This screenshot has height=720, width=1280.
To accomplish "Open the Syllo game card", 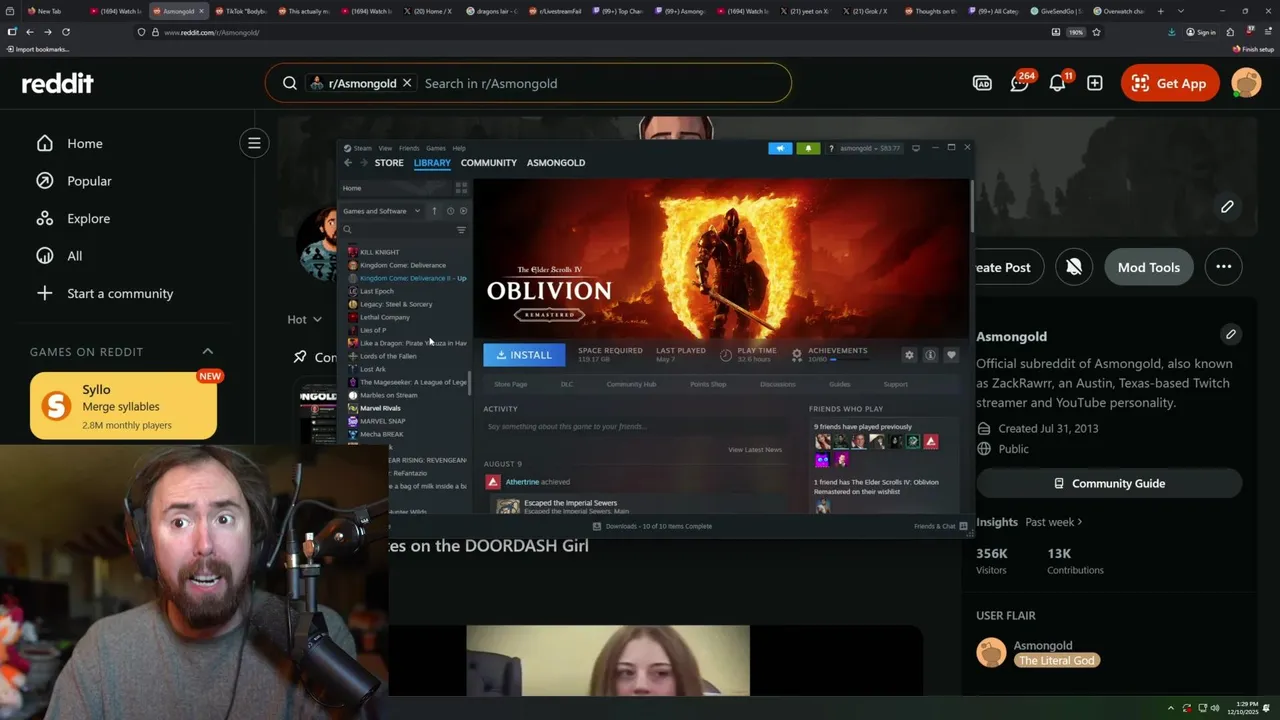I will point(123,406).
